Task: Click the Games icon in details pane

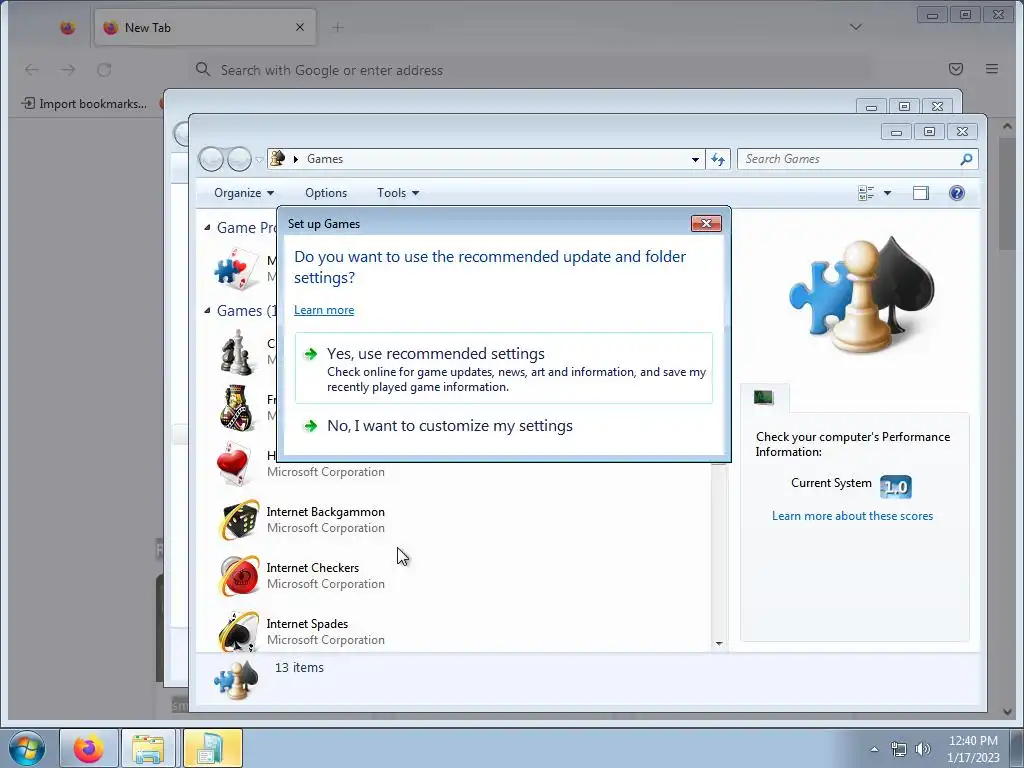Action: tap(236, 679)
